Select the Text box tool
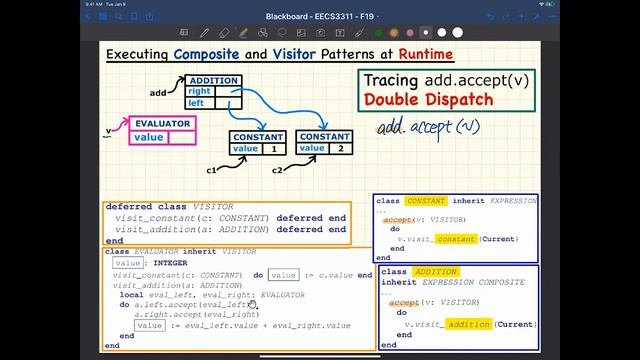This screenshot has height=360, width=640. pos(340,33)
